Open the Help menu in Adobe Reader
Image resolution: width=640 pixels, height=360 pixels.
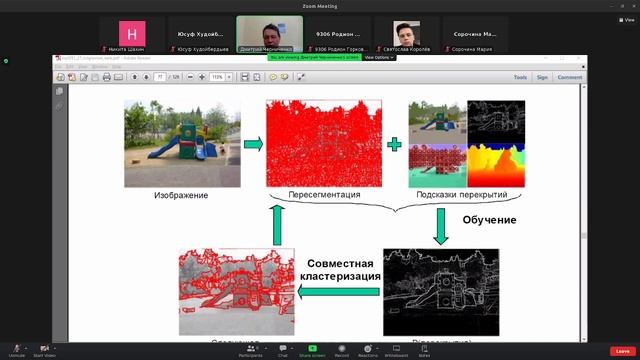click(x=117, y=67)
